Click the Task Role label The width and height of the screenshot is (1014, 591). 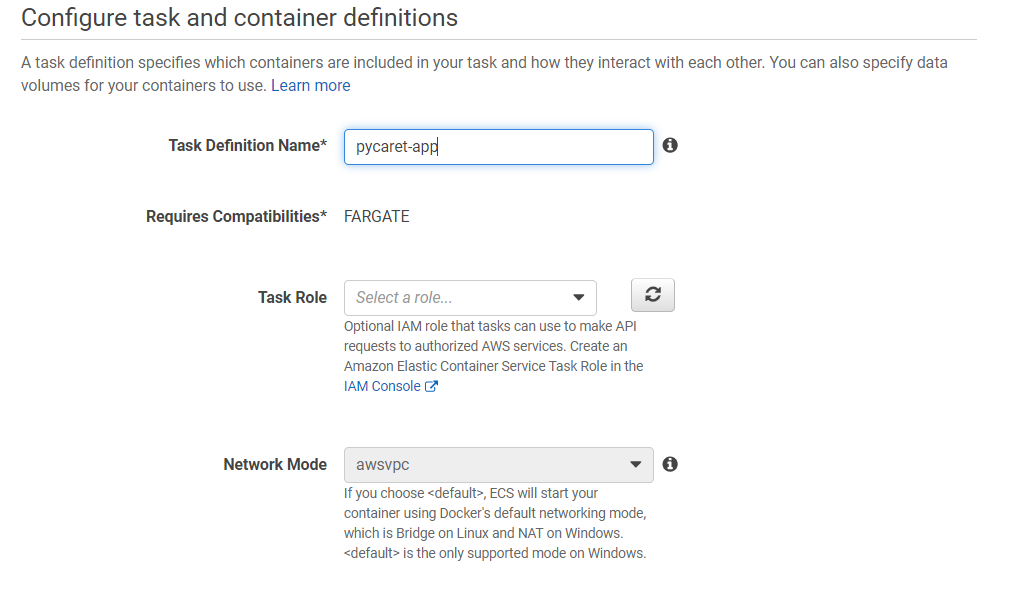(292, 297)
